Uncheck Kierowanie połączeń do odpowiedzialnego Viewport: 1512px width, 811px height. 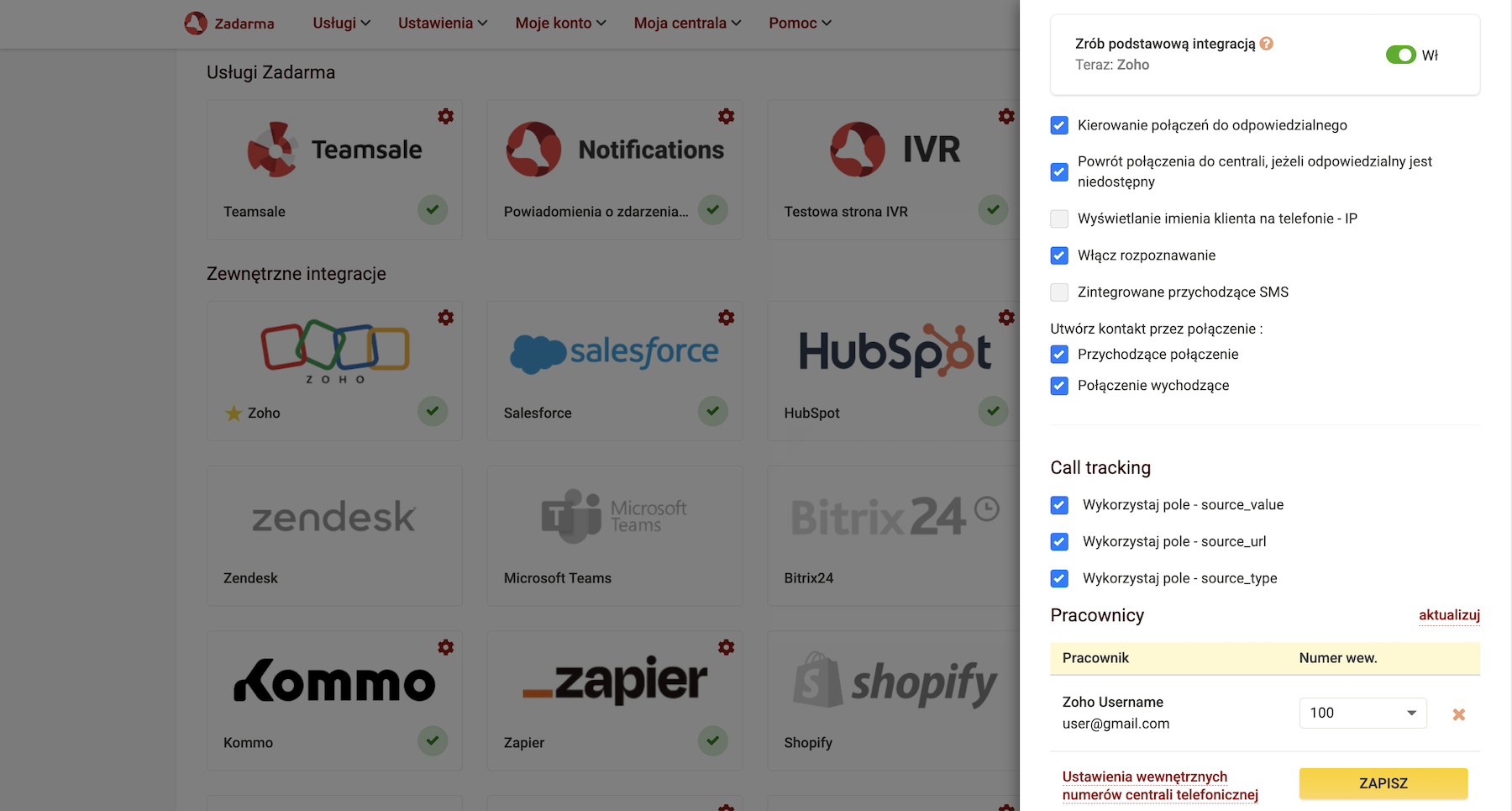(x=1059, y=125)
